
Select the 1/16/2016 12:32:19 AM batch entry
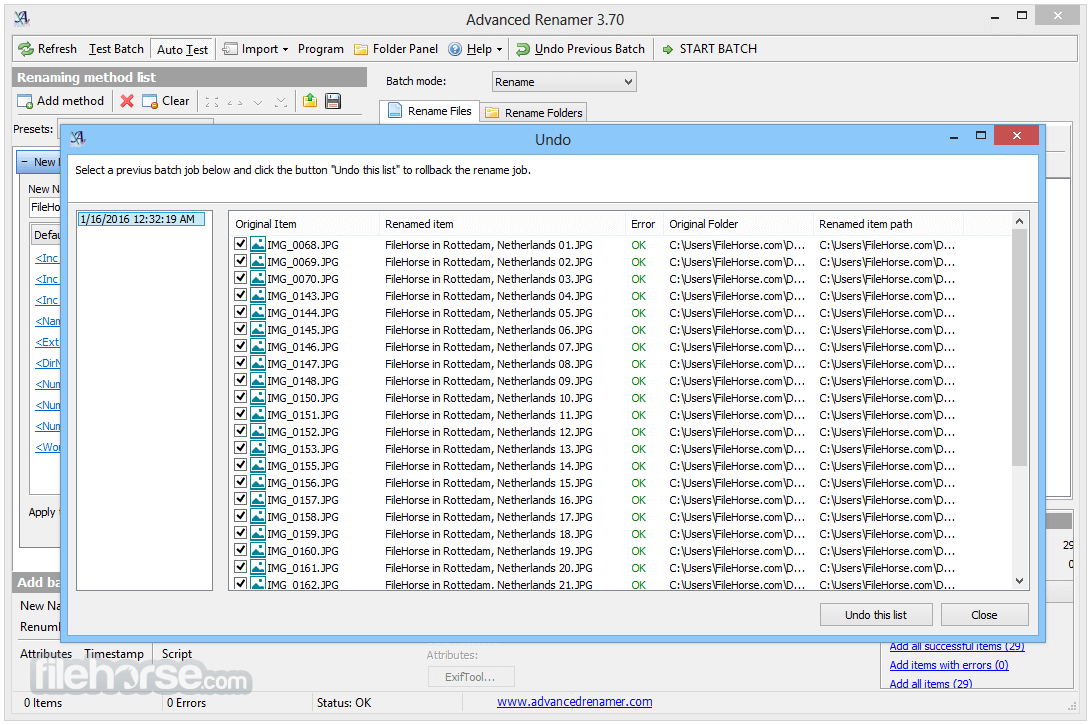tap(141, 219)
